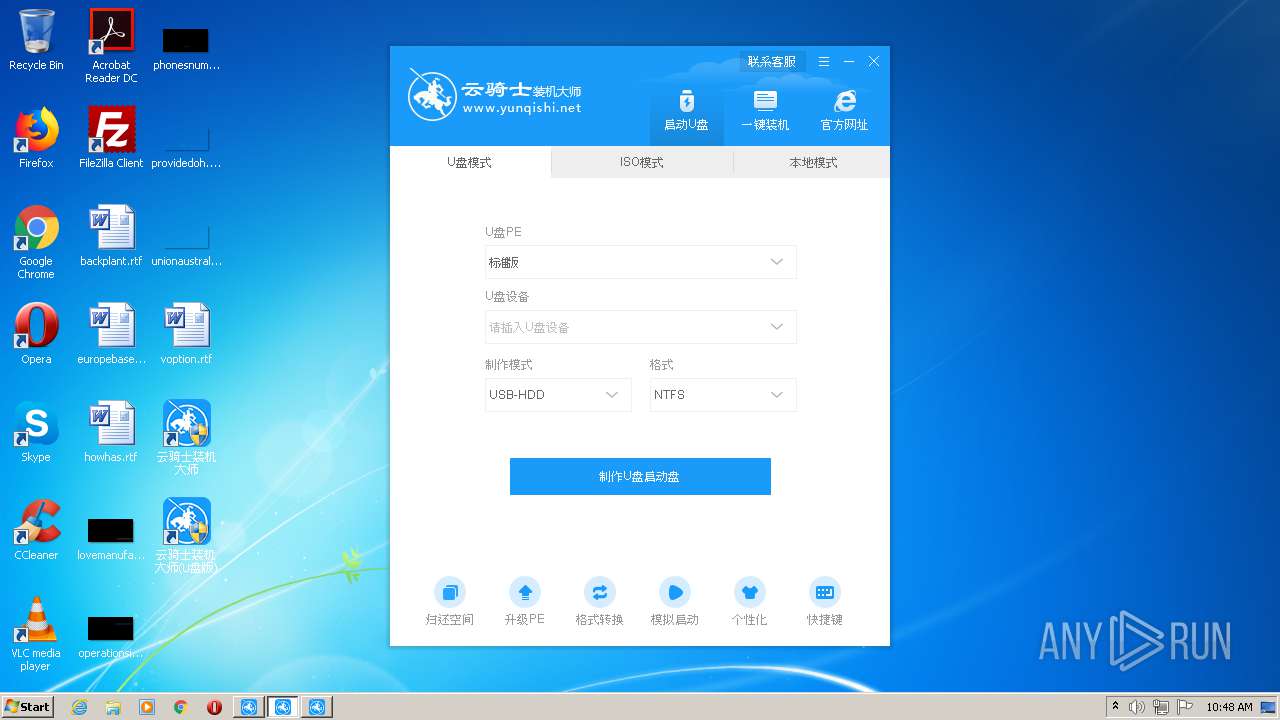
Task: Open Acrobat Reader DC desktop shortcut
Action: [x=111, y=45]
